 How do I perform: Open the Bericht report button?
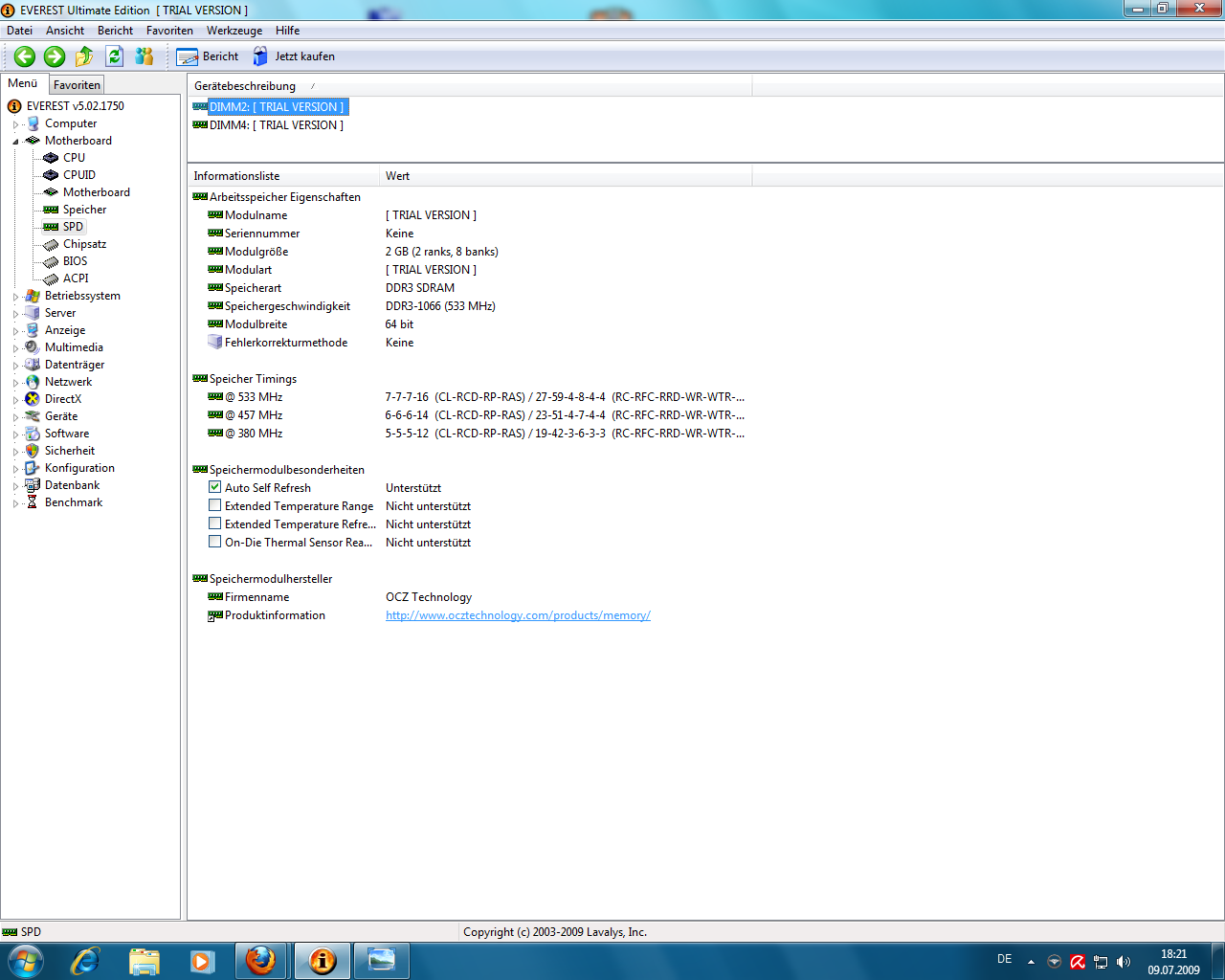208,56
